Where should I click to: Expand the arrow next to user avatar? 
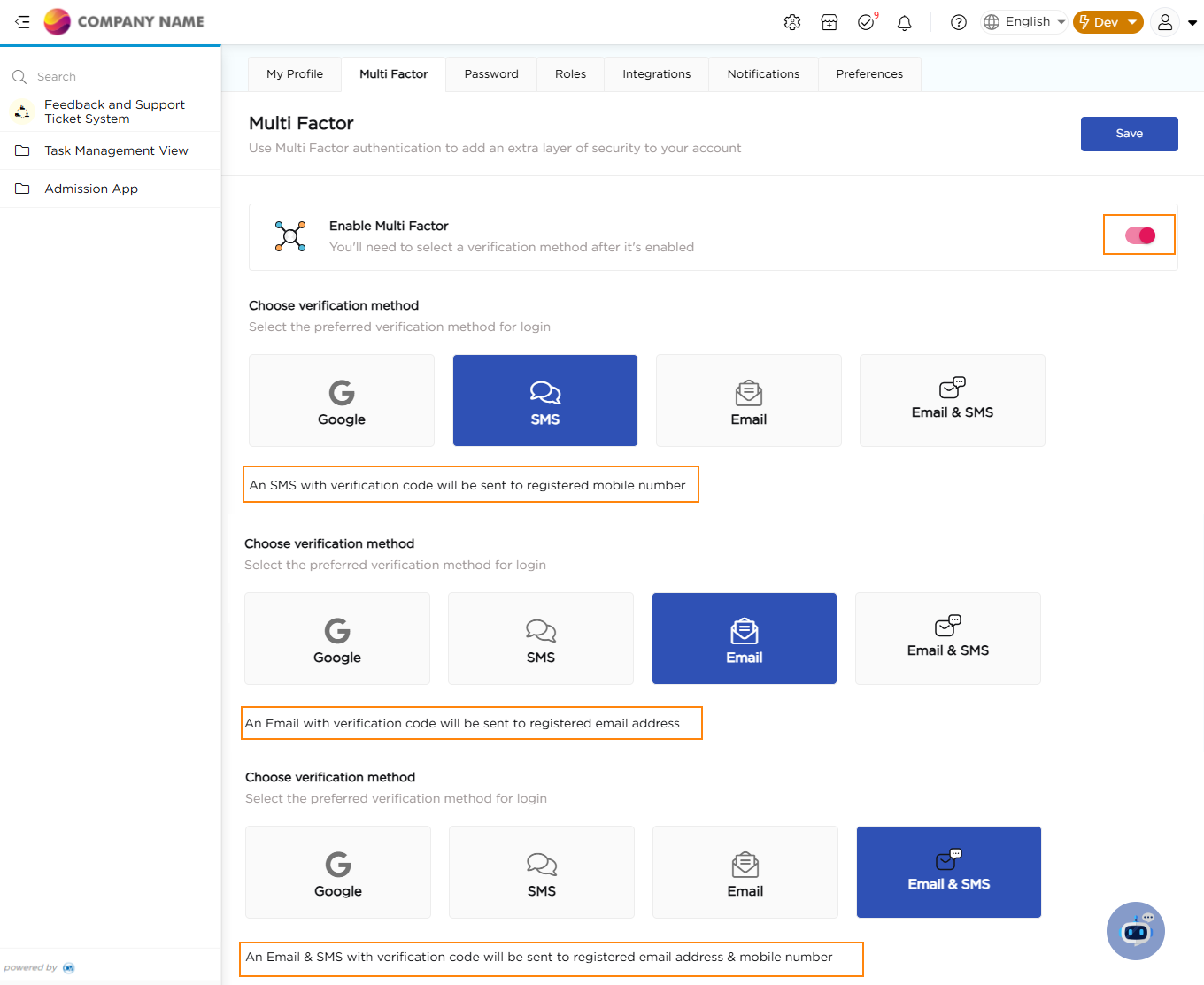(x=1192, y=23)
